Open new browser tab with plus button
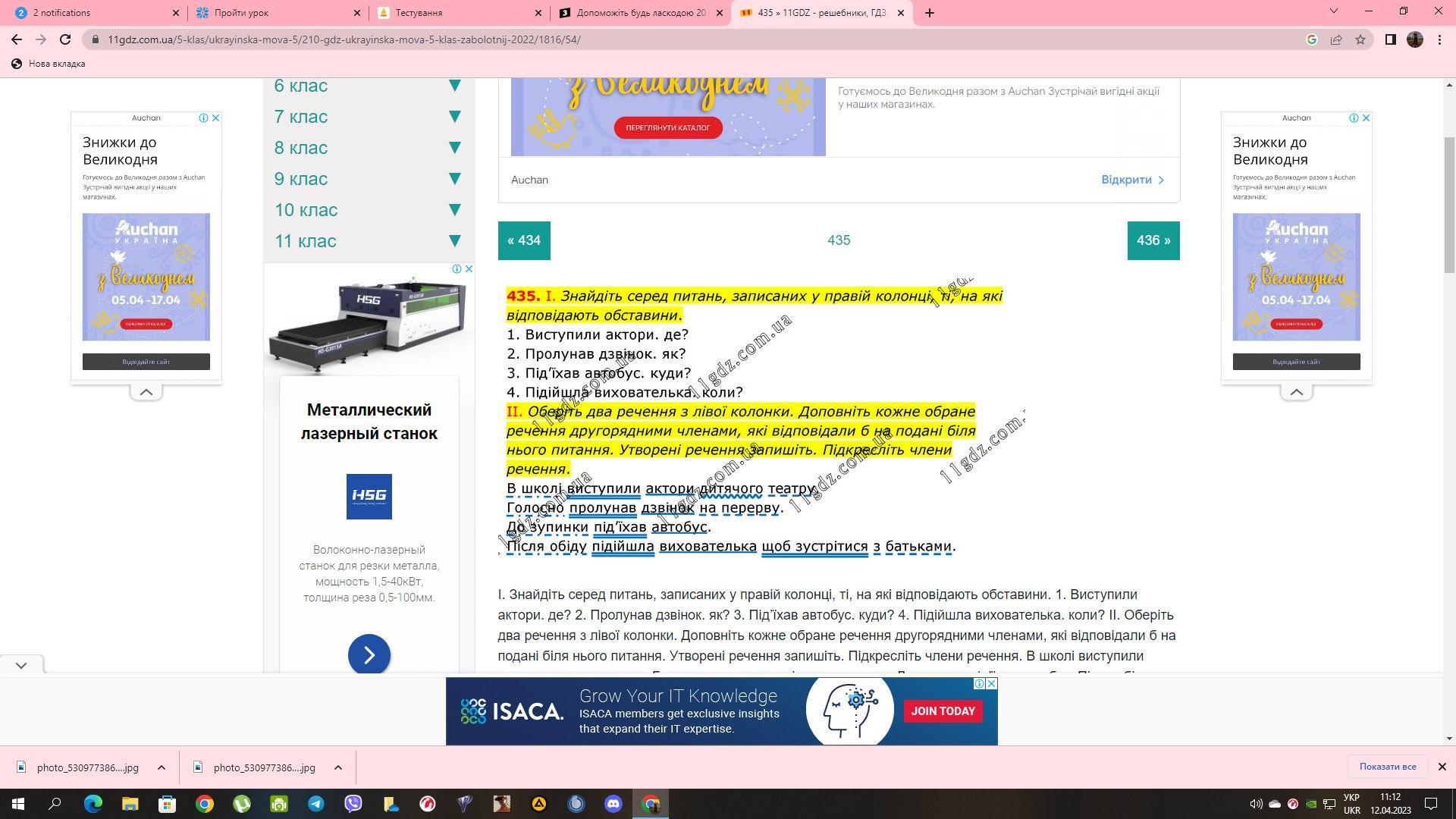 coord(930,13)
